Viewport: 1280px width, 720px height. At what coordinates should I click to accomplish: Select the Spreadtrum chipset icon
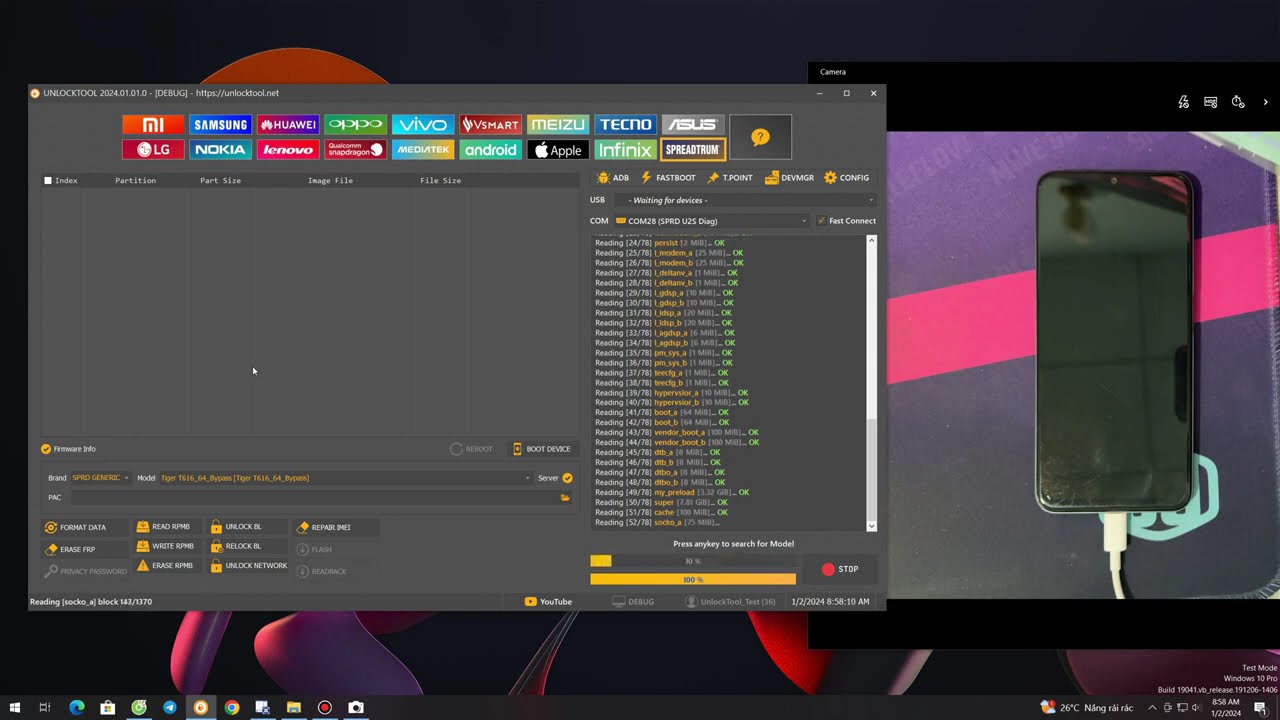click(x=693, y=150)
